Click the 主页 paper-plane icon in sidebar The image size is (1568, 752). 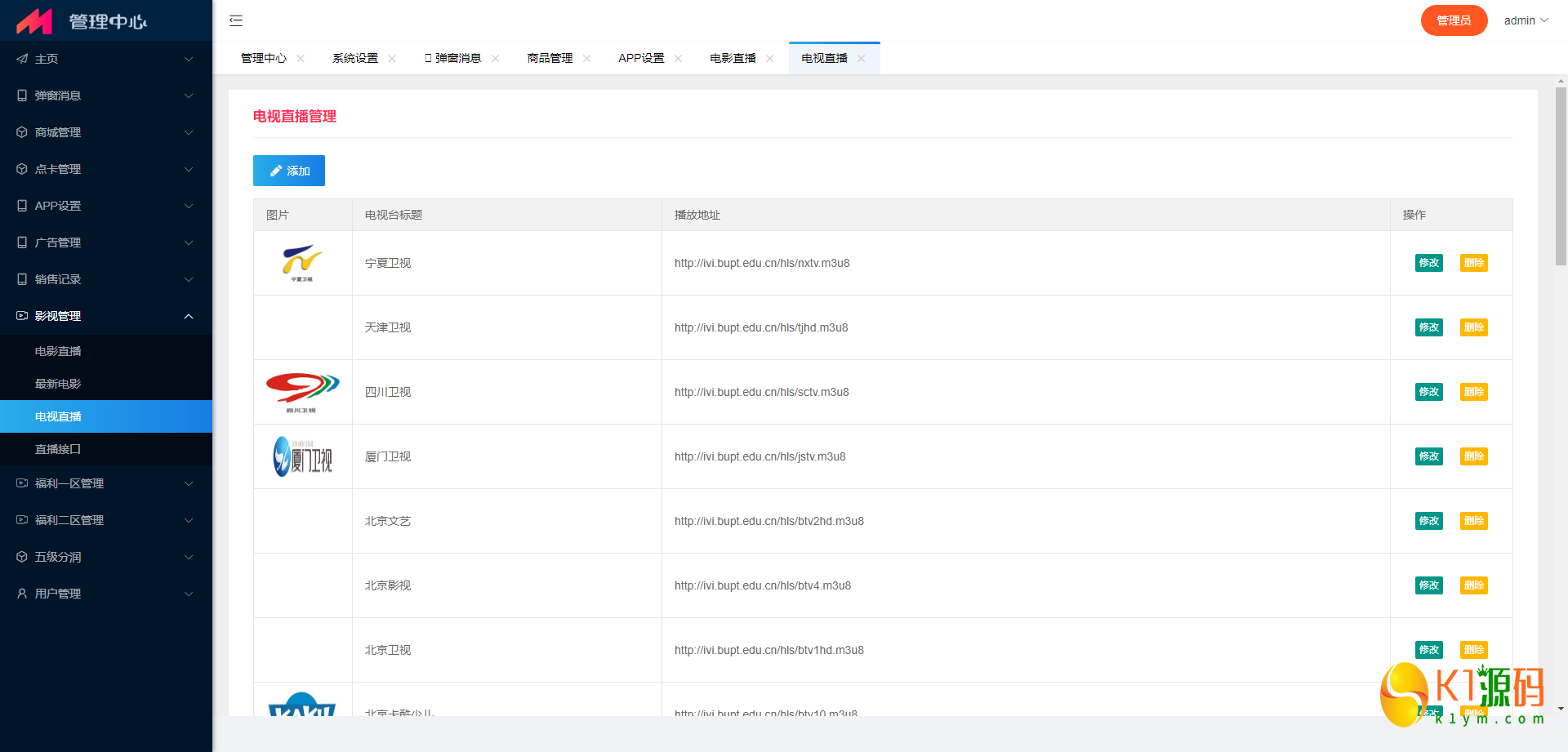pyautogui.click(x=22, y=59)
